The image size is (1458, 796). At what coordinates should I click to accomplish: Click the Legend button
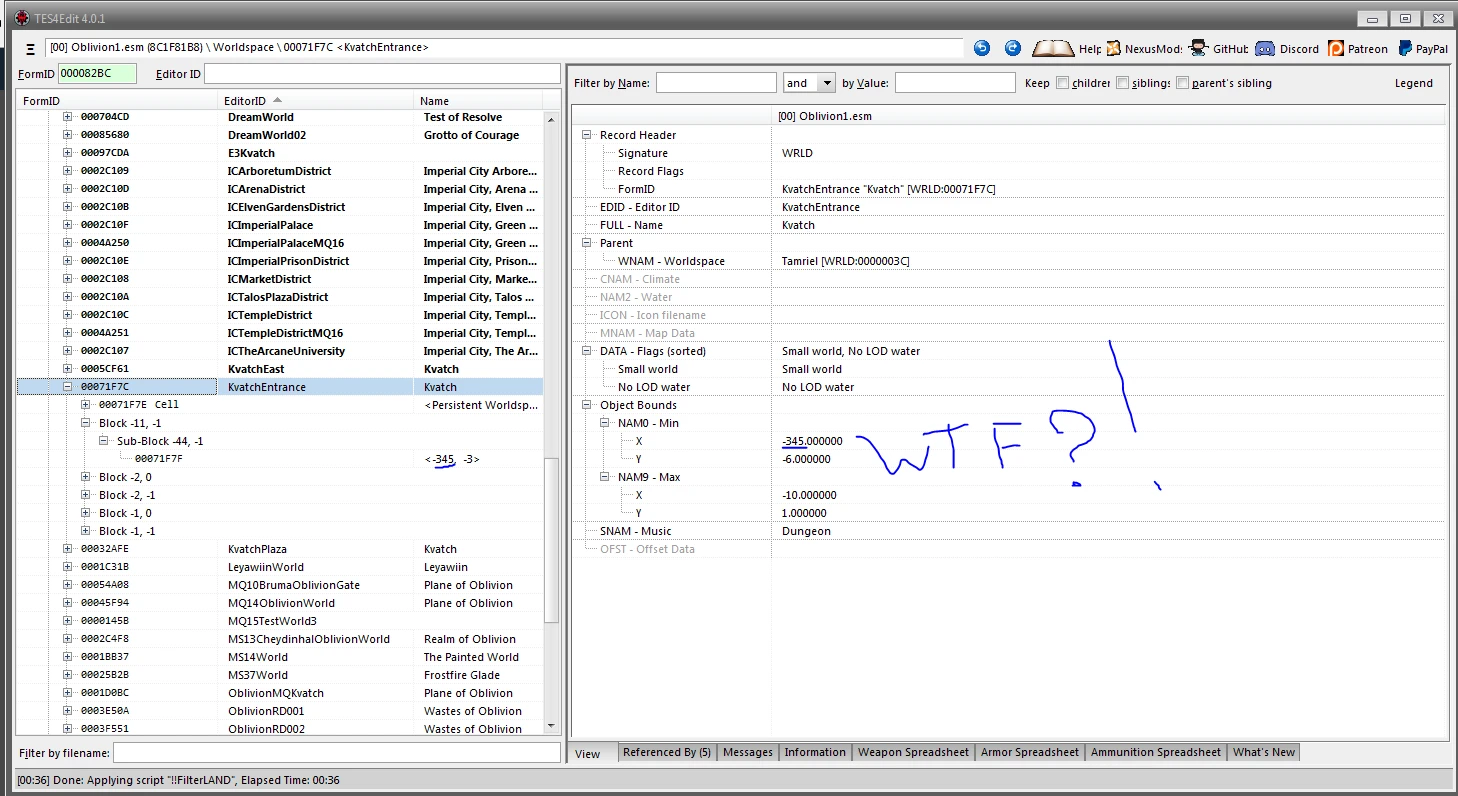tap(1414, 83)
